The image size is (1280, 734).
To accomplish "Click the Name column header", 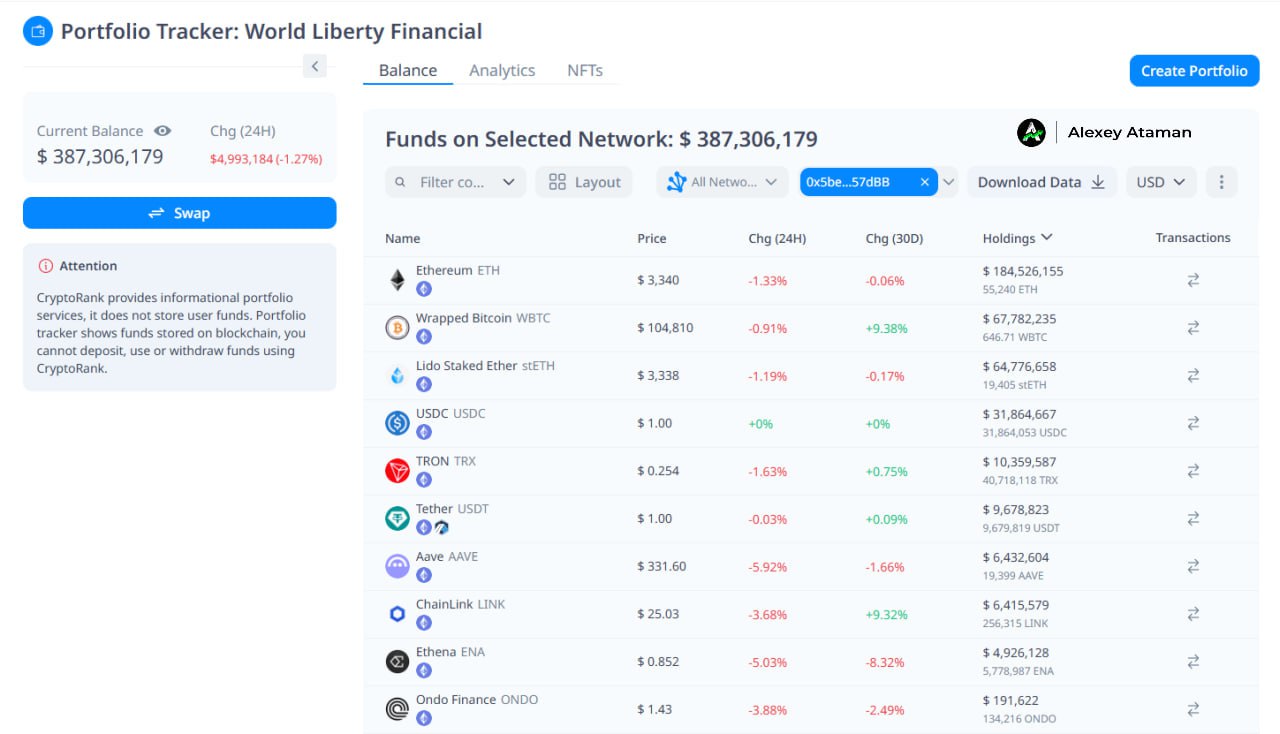I will [x=402, y=238].
